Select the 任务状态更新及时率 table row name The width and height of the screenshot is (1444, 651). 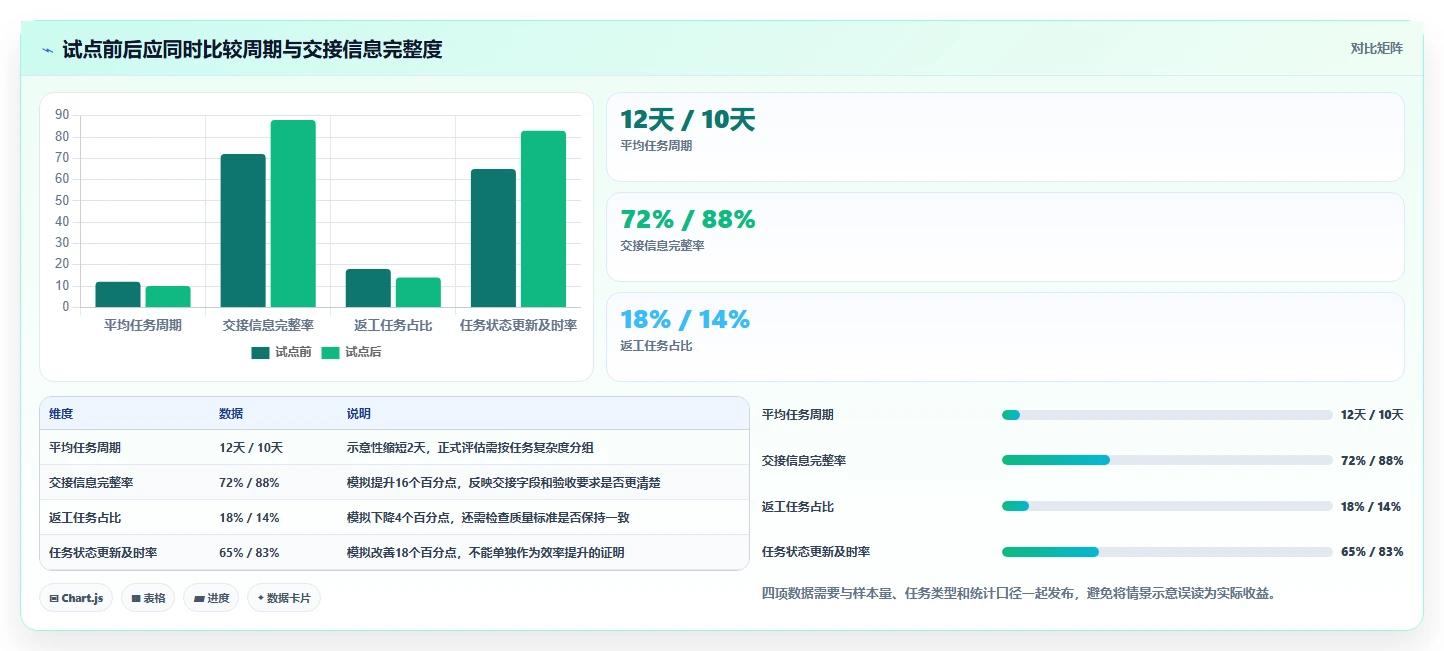[x=103, y=553]
